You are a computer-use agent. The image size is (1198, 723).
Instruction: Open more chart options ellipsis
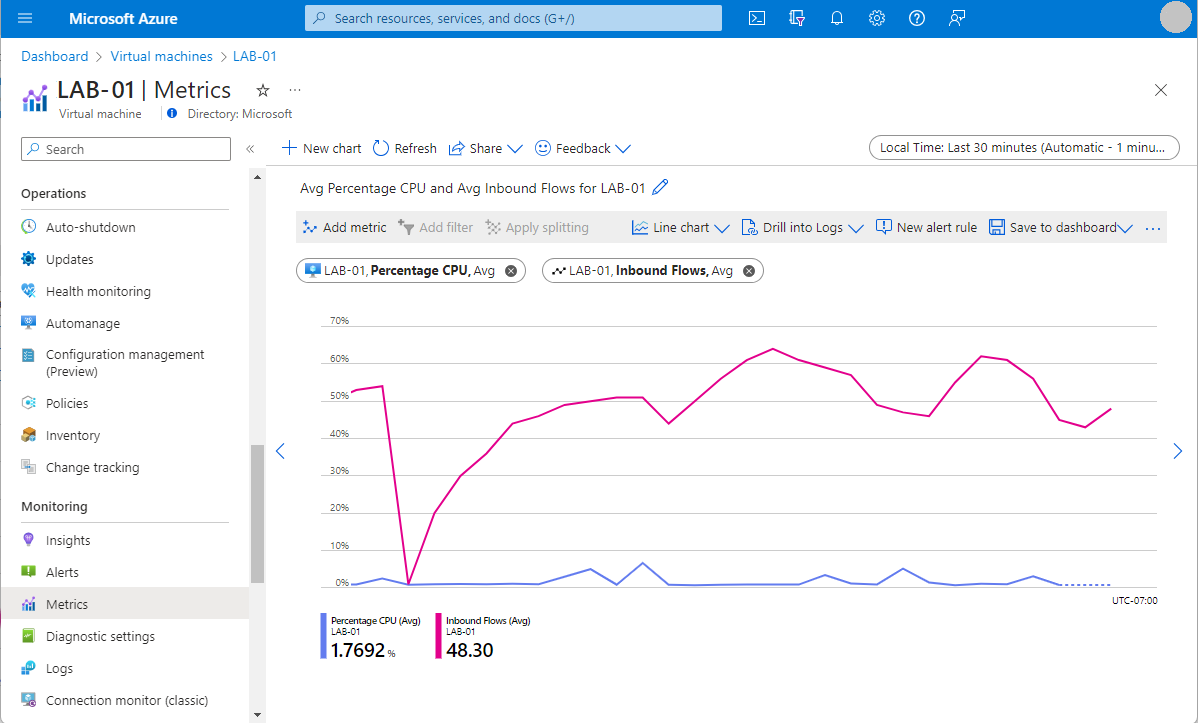(x=1153, y=228)
